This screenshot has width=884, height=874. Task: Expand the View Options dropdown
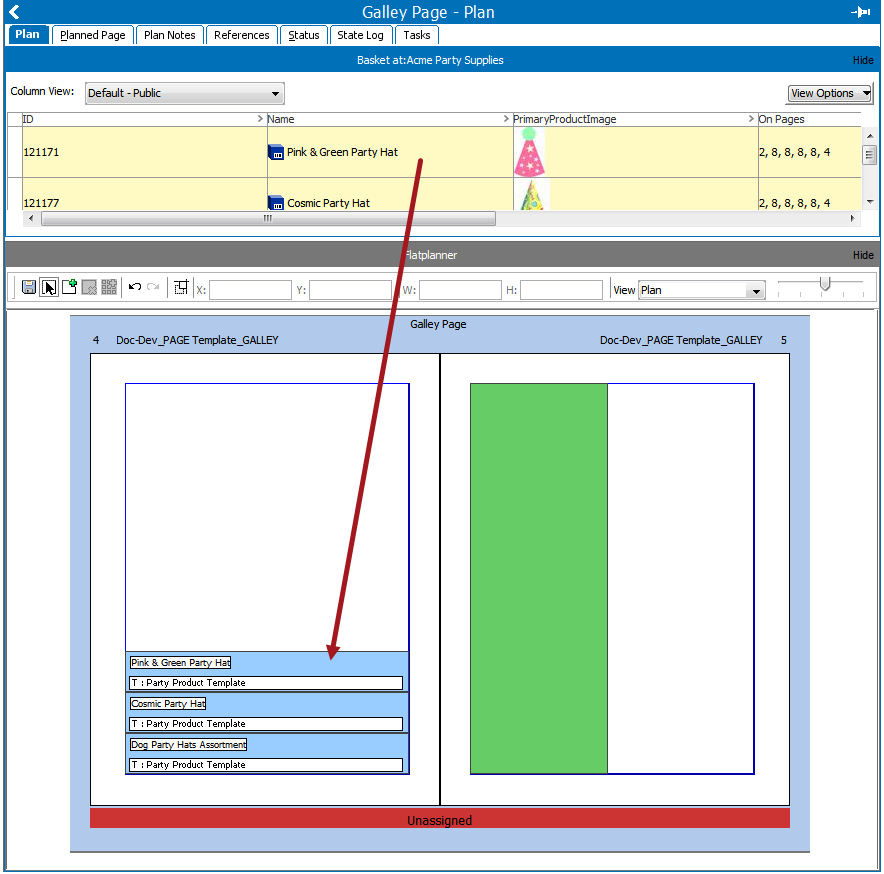pyautogui.click(x=829, y=94)
